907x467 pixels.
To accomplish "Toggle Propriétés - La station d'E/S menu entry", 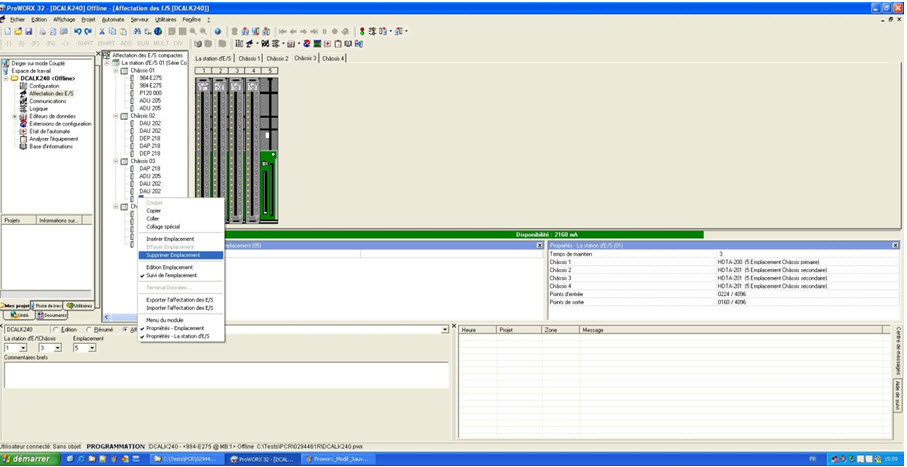I will click(x=178, y=336).
